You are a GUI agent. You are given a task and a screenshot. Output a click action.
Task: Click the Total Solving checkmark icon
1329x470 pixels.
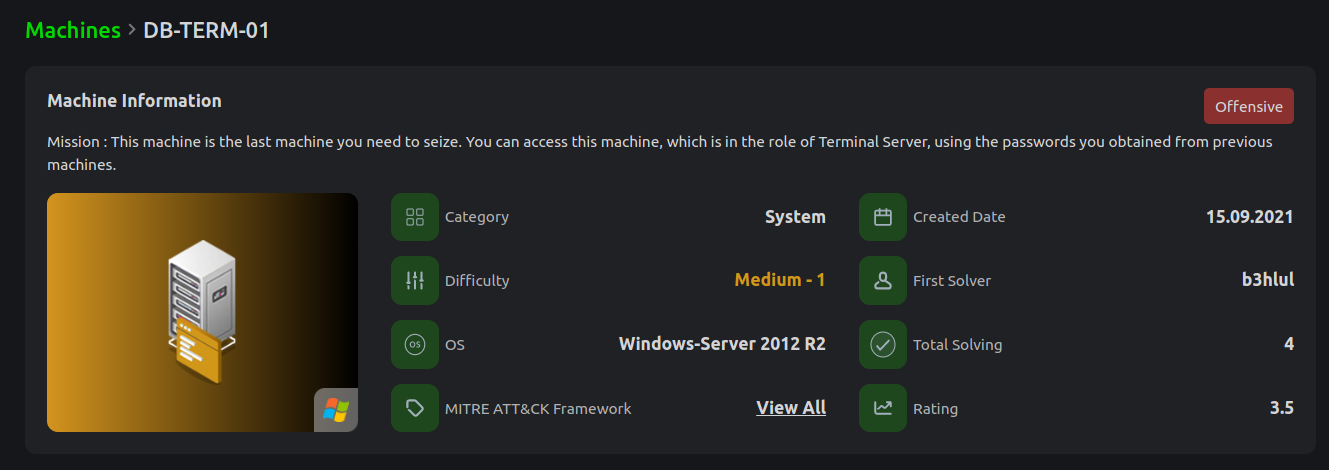pyautogui.click(x=883, y=345)
